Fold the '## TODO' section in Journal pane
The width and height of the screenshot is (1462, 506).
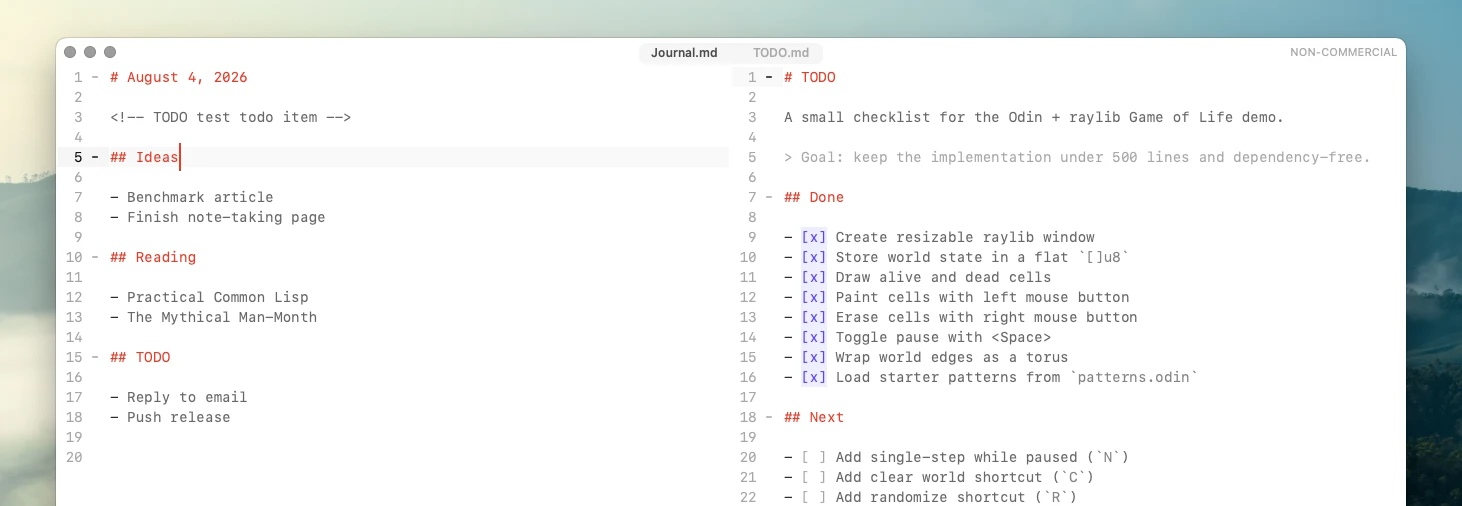click(x=95, y=357)
